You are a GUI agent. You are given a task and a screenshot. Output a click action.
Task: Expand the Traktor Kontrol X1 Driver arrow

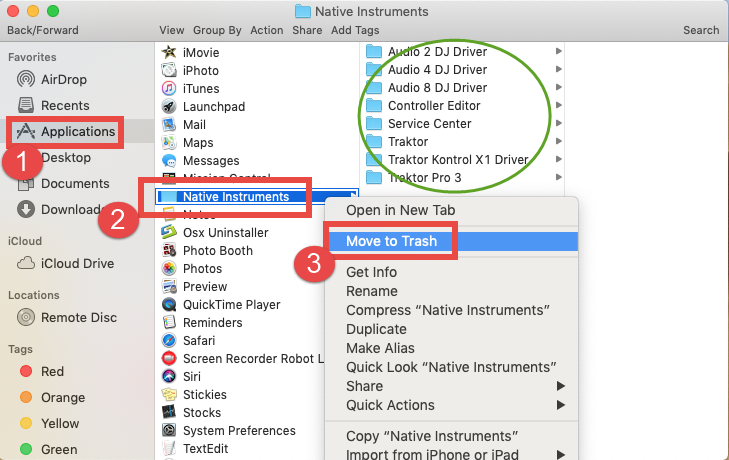(x=559, y=159)
